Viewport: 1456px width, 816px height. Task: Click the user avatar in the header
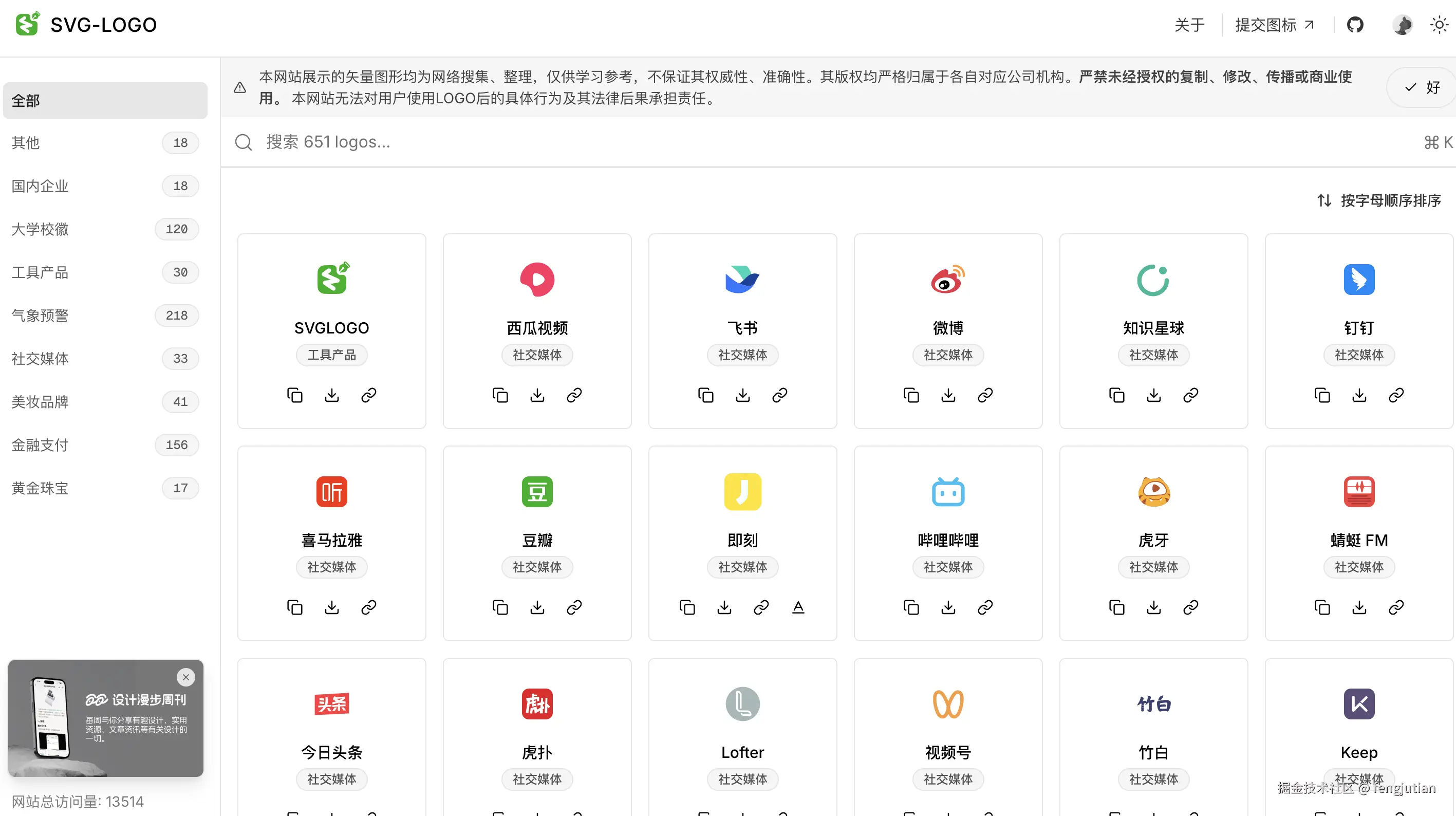pos(1403,25)
